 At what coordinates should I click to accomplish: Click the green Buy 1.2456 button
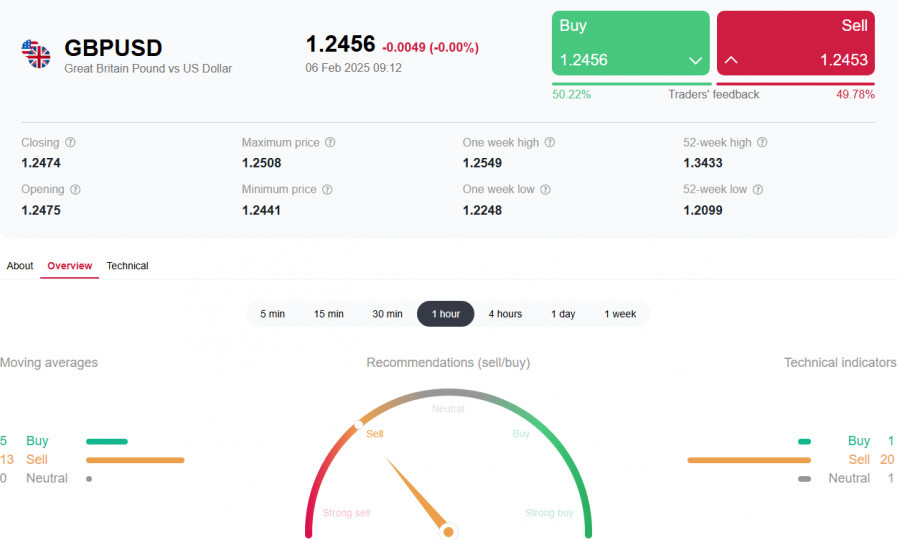631,43
